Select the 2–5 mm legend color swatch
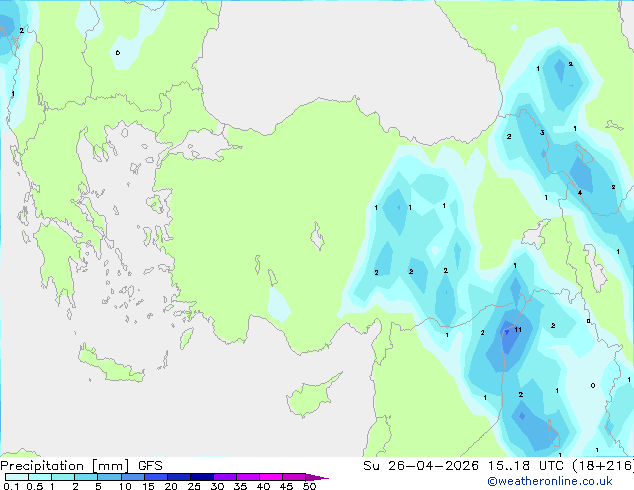The width and height of the screenshot is (634, 490). coord(86,477)
